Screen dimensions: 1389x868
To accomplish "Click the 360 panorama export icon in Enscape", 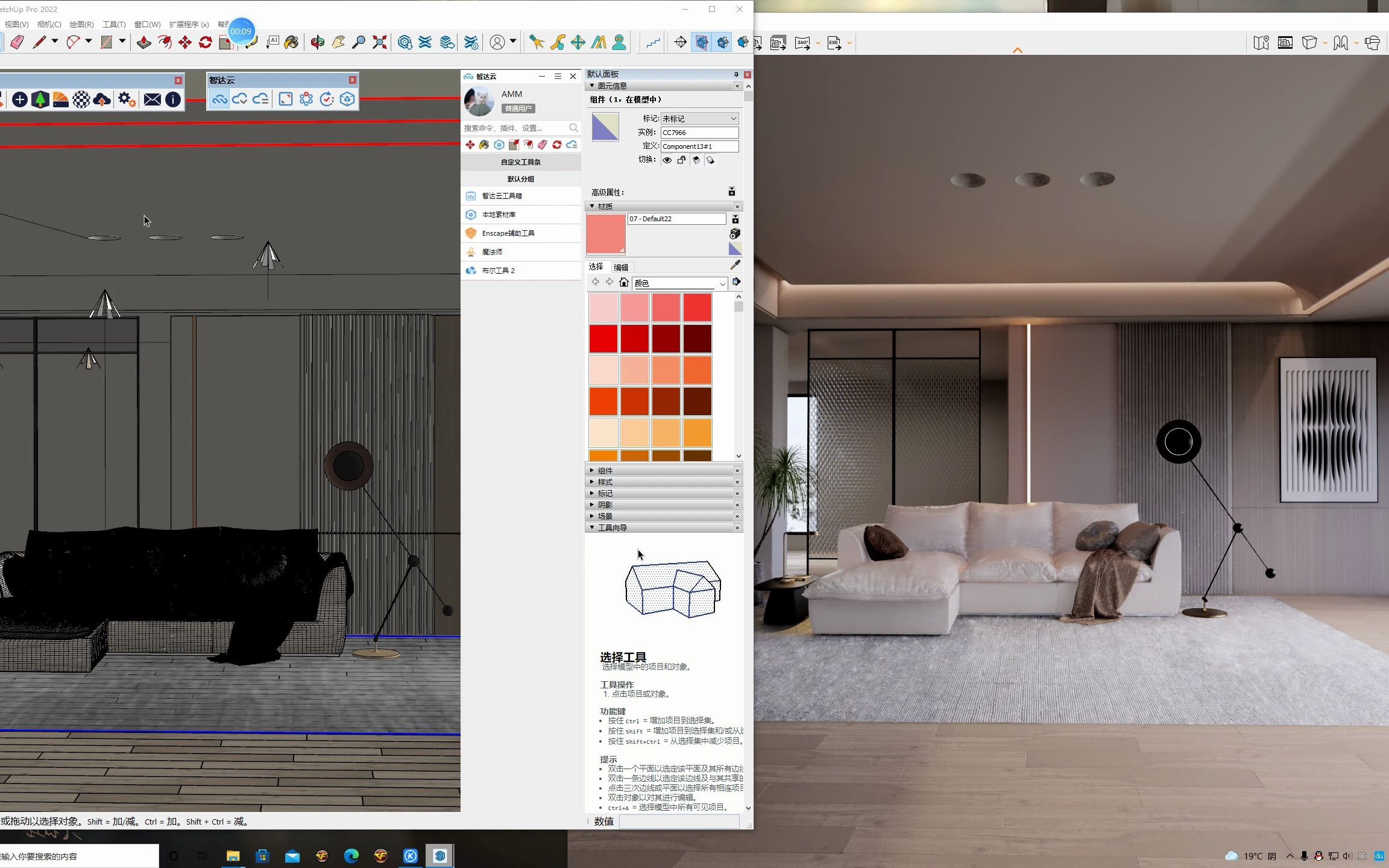I will click(x=802, y=43).
